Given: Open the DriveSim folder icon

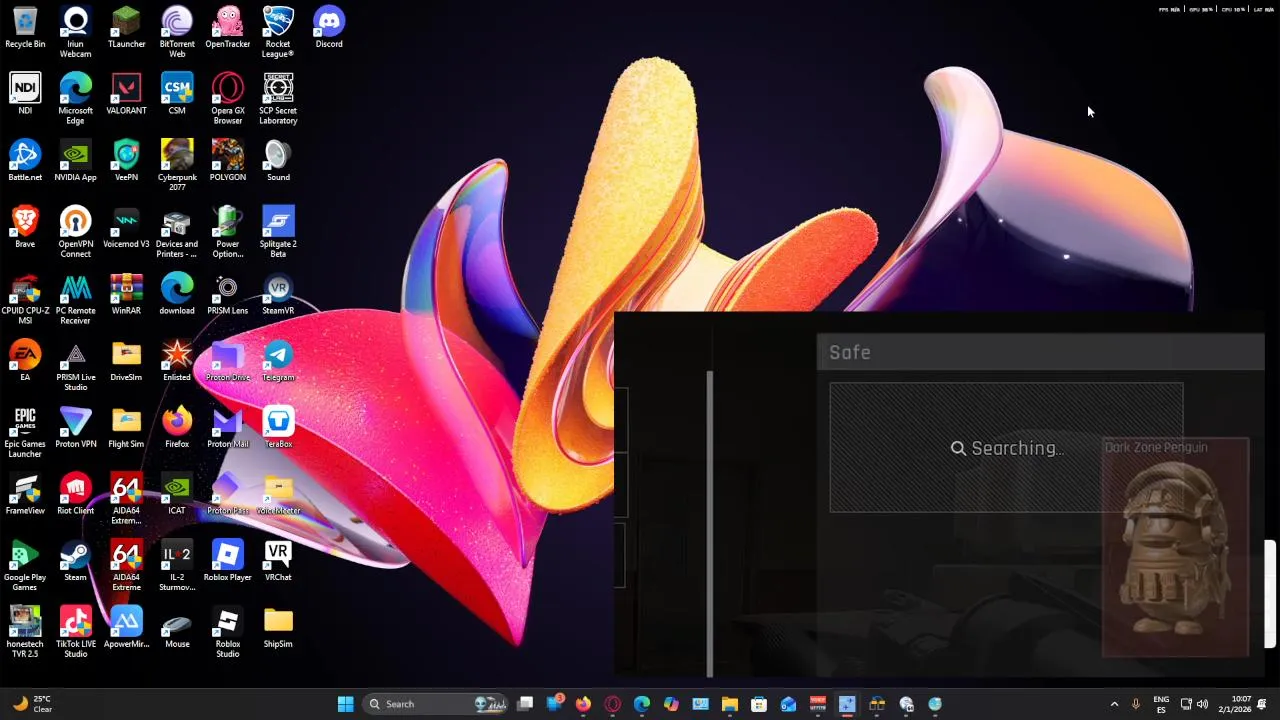Looking at the screenshot, I should point(126,362).
